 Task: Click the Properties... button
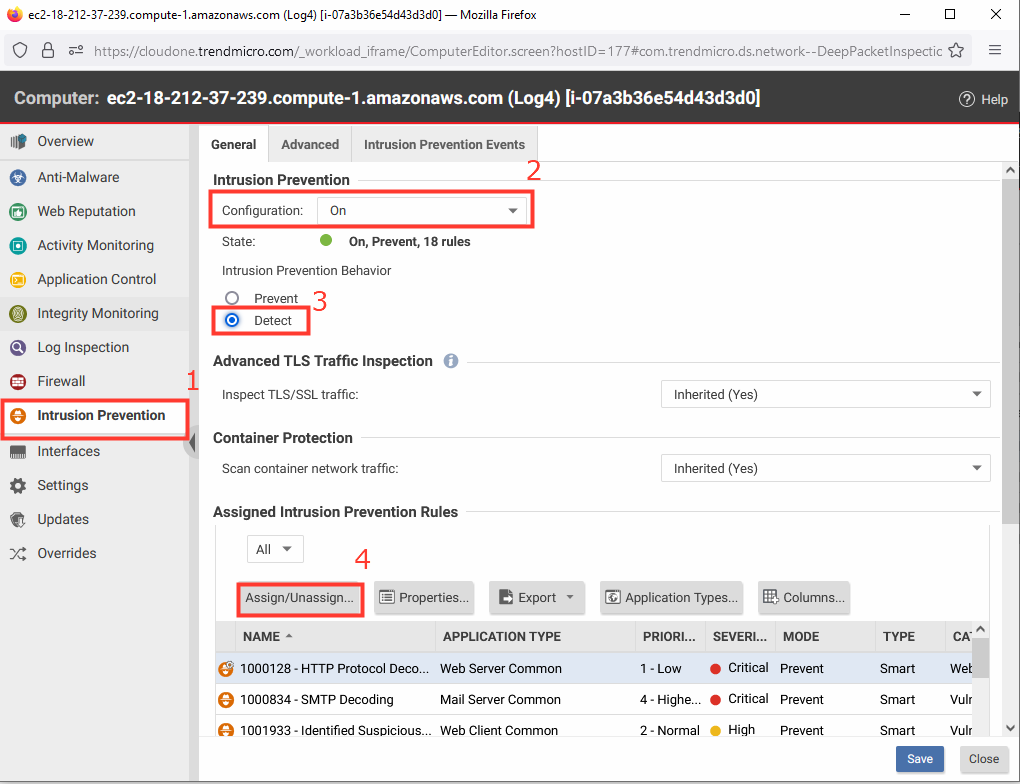pos(424,597)
